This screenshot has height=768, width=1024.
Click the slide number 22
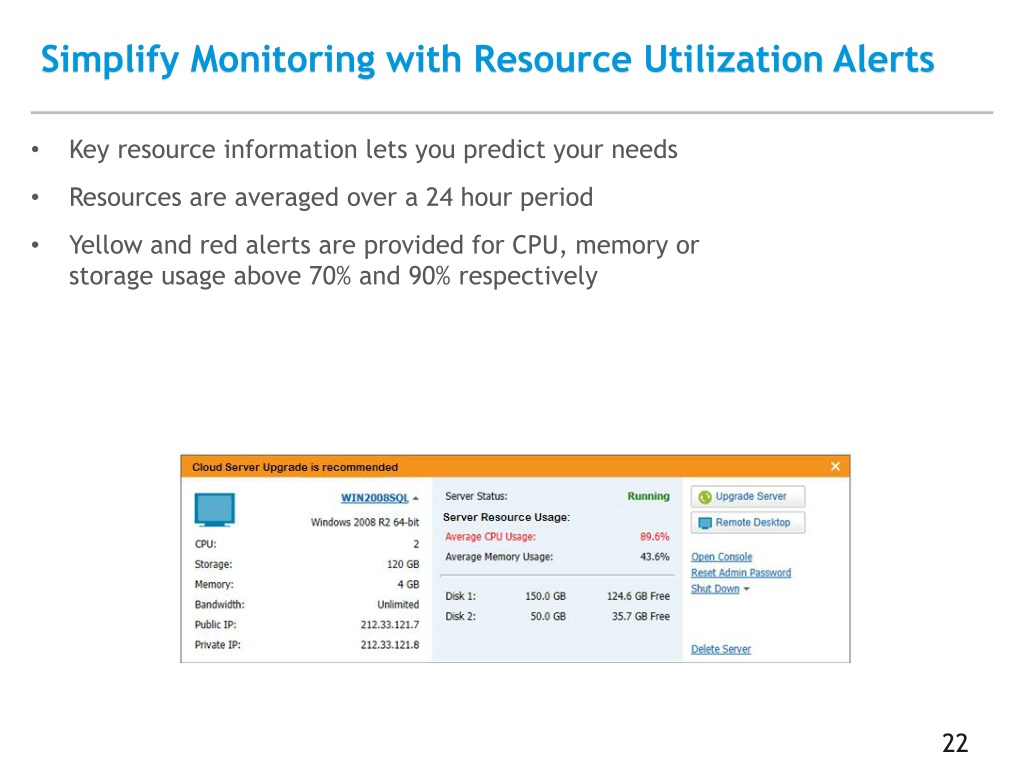(955, 743)
